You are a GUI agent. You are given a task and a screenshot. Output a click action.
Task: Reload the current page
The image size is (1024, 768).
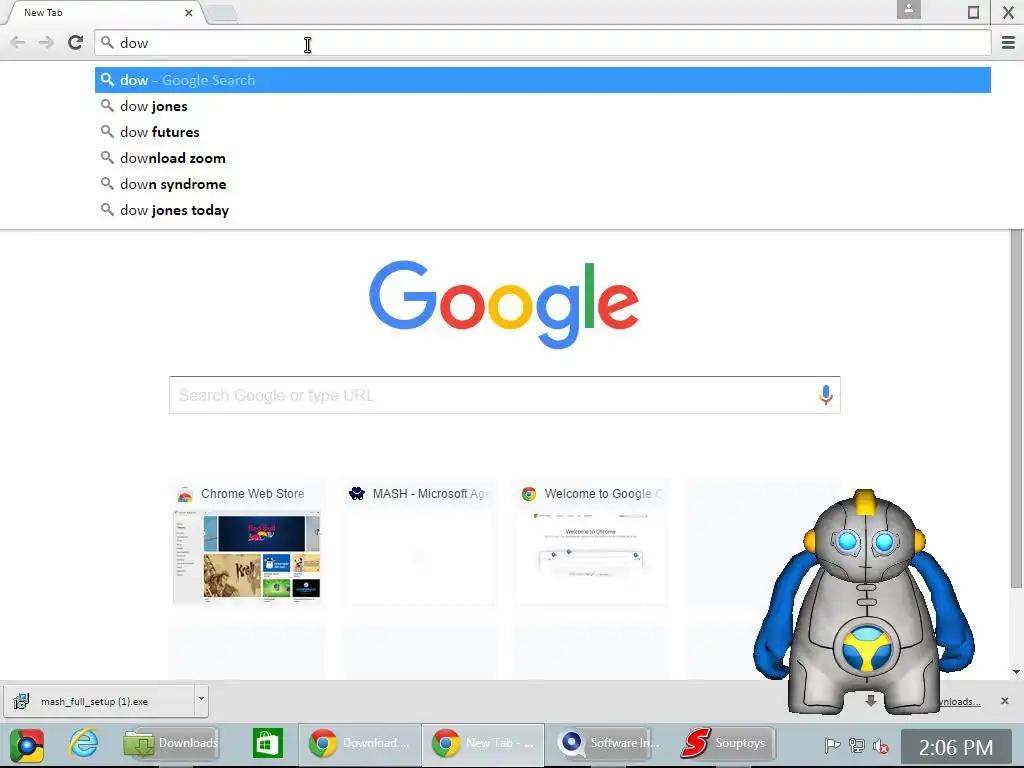click(76, 42)
